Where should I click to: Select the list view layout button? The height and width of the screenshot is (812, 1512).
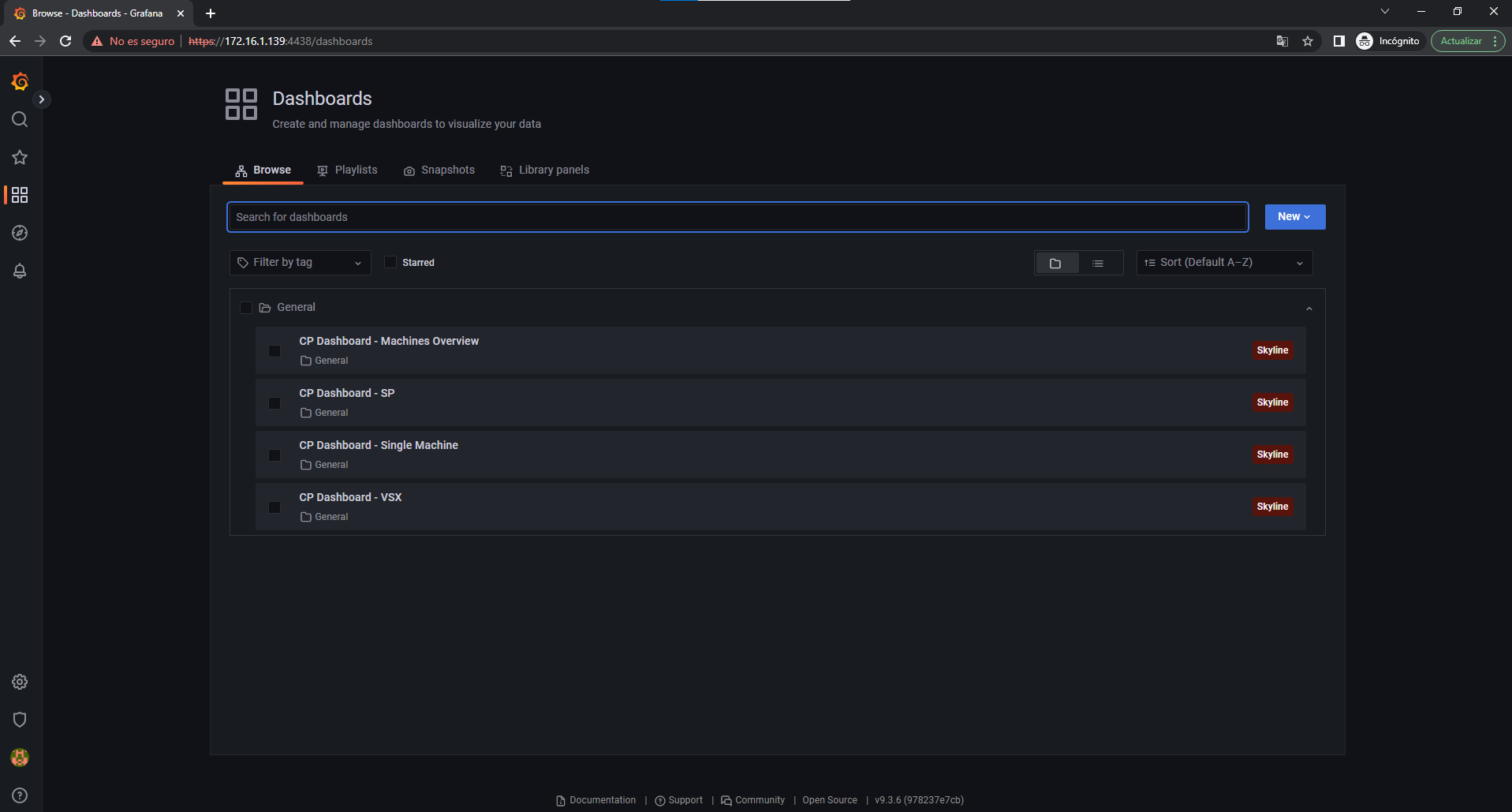point(1098,263)
